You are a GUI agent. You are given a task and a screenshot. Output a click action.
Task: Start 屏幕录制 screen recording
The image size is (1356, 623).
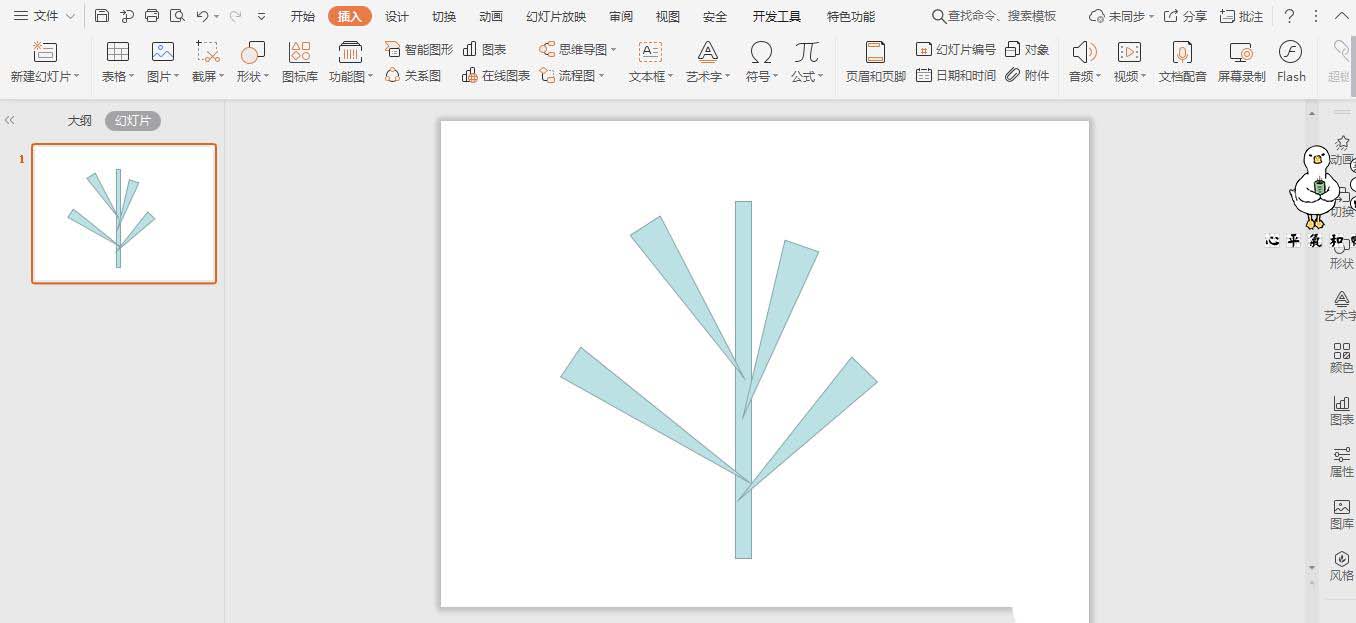coord(1241,62)
